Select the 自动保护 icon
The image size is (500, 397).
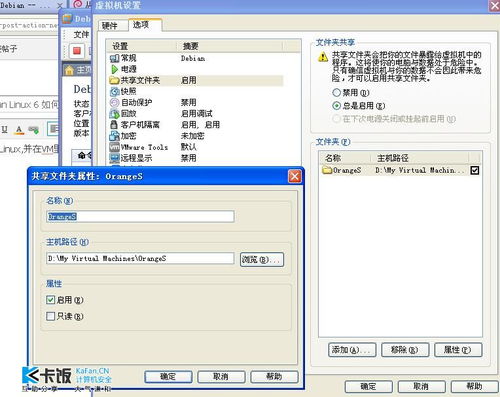(x=114, y=102)
